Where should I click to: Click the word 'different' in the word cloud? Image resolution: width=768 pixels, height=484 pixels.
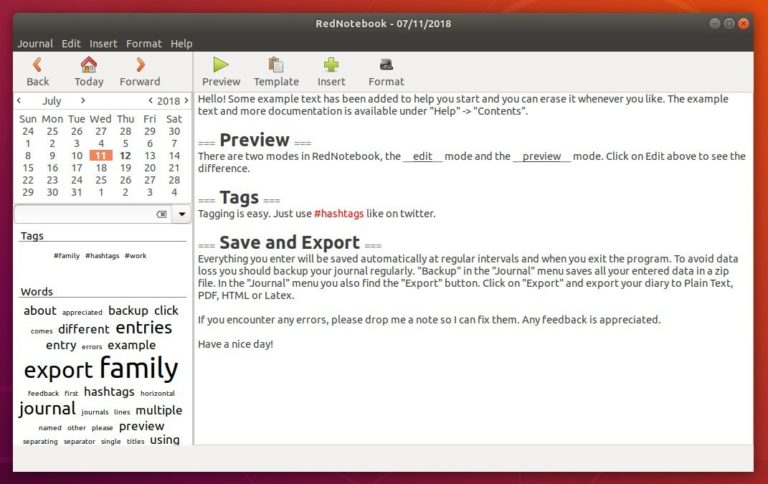pos(84,329)
